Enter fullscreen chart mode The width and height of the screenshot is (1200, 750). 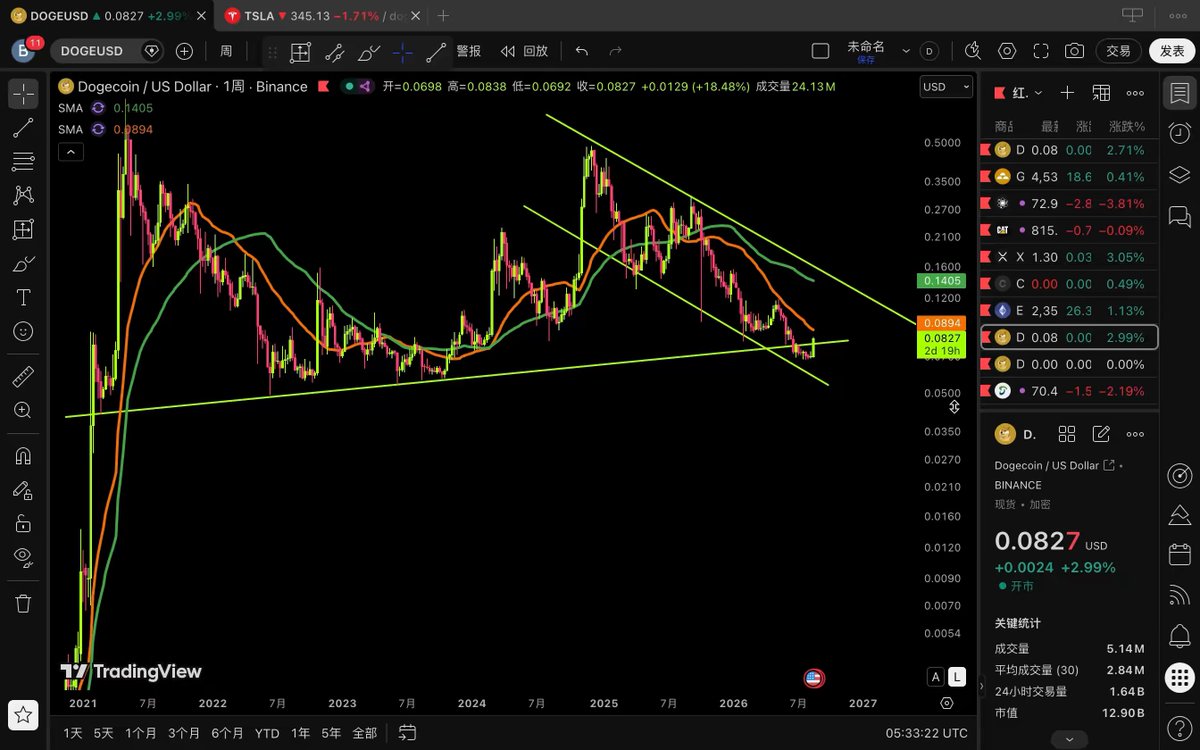pyautogui.click(x=1040, y=51)
